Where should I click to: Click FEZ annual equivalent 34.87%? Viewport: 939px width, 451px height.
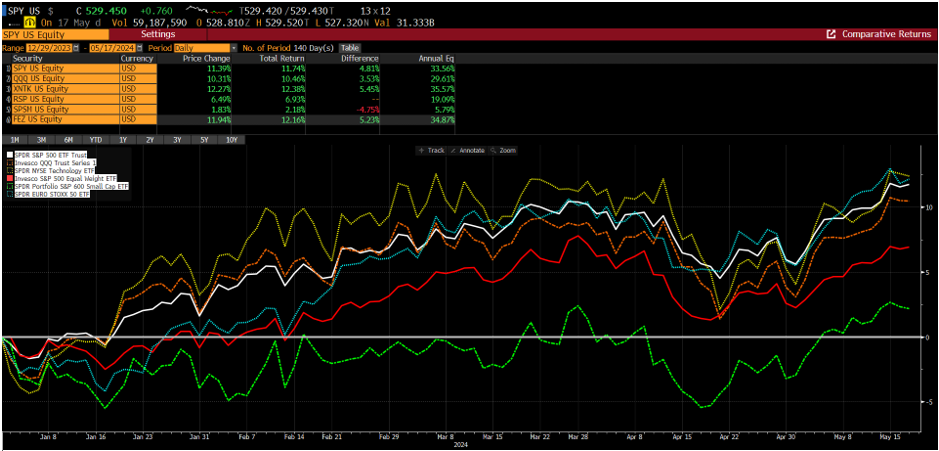pyautogui.click(x=442, y=120)
